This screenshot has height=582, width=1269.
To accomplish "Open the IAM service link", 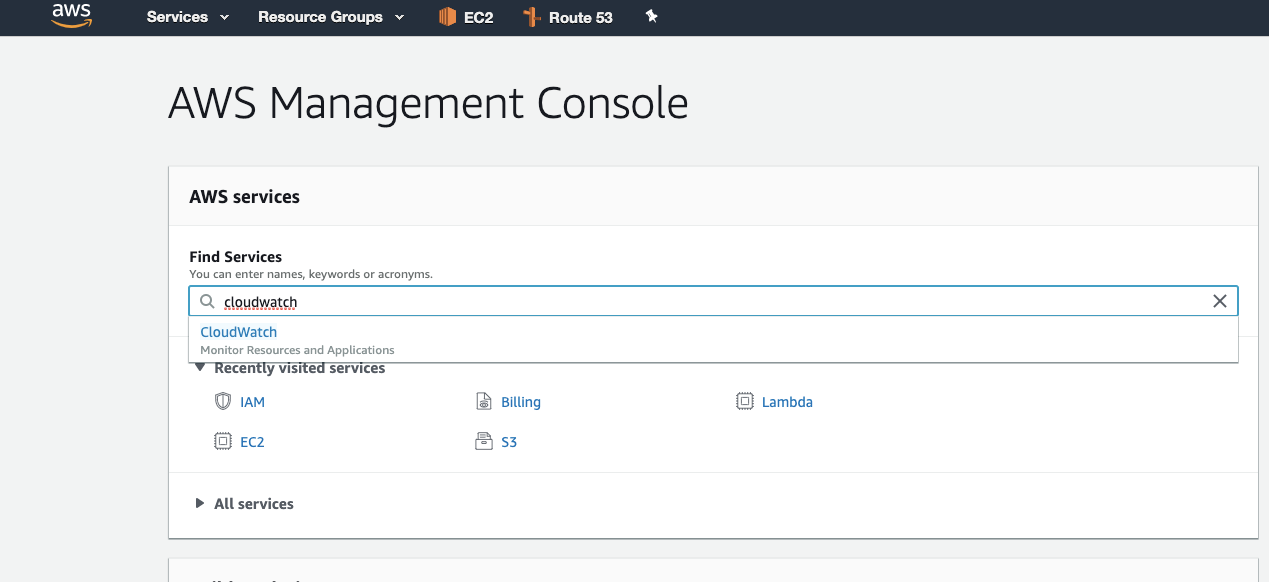I will pos(252,402).
